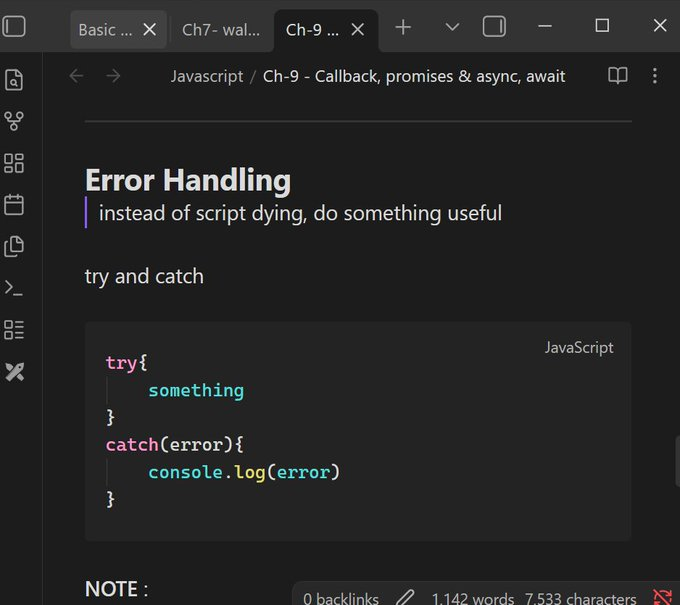Navigate back with the left arrow

(x=76, y=76)
